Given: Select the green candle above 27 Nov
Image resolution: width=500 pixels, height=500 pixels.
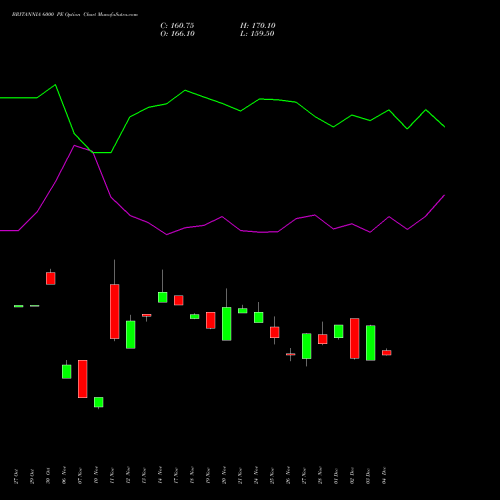Looking at the screenshot, I should coord(307,346).
